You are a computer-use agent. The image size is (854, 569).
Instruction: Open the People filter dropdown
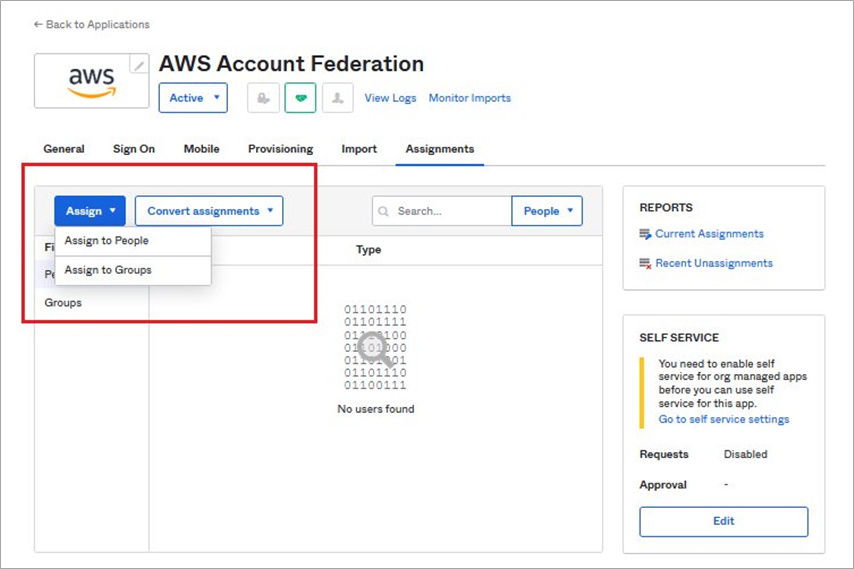click(547, 211)
